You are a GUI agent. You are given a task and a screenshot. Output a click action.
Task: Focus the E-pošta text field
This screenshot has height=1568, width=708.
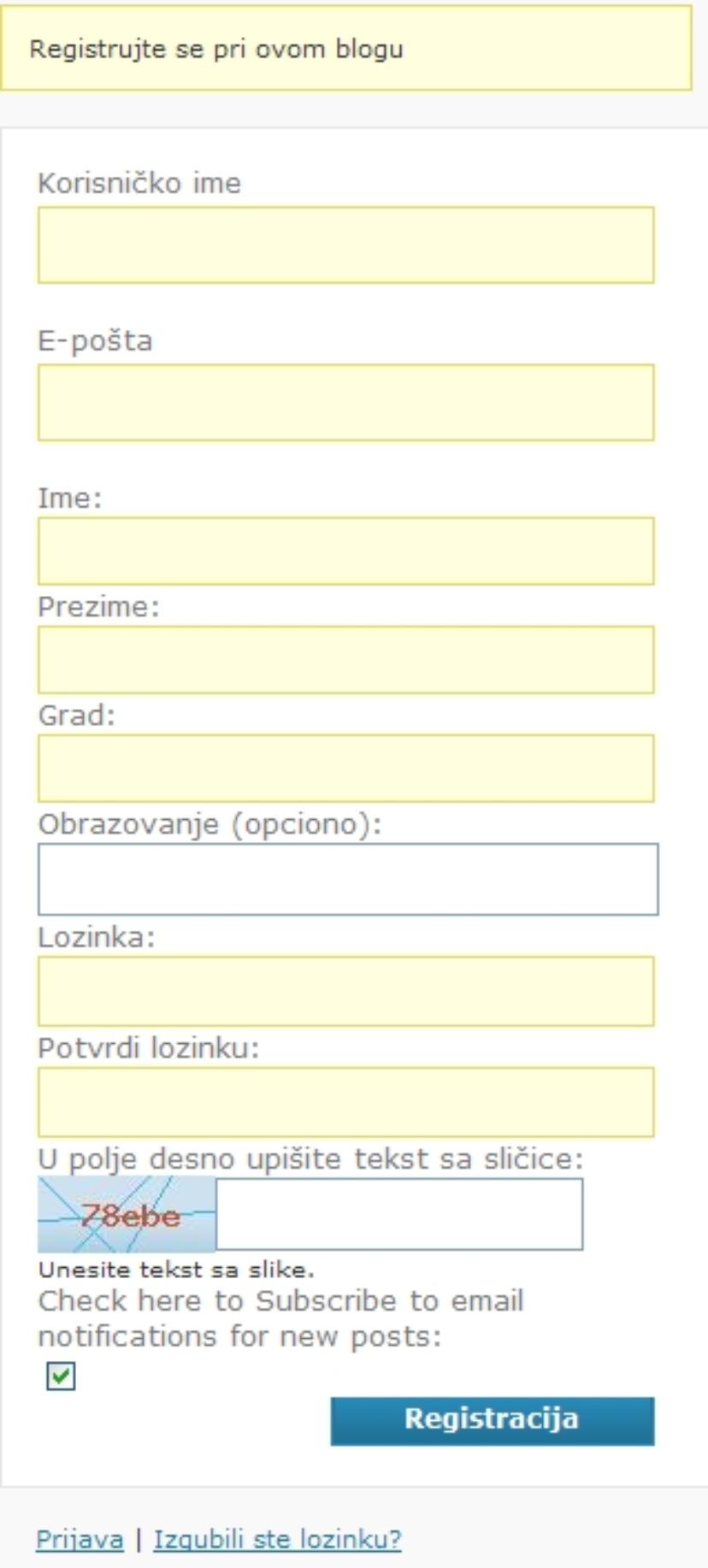(x=345, y=403)
